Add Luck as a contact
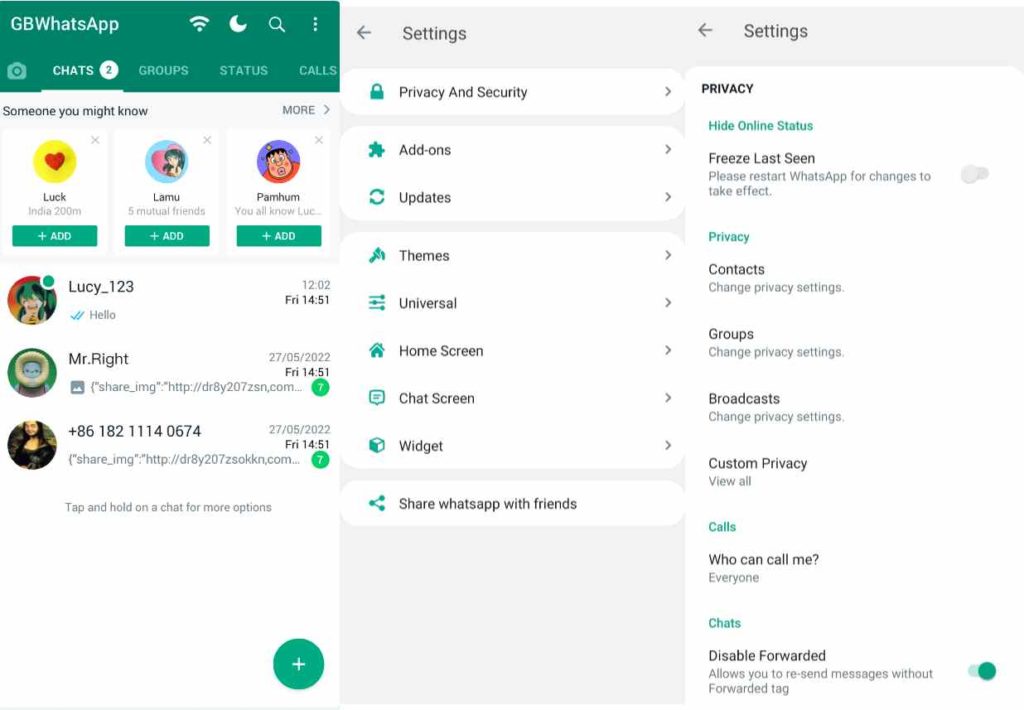 pos(55,236)
